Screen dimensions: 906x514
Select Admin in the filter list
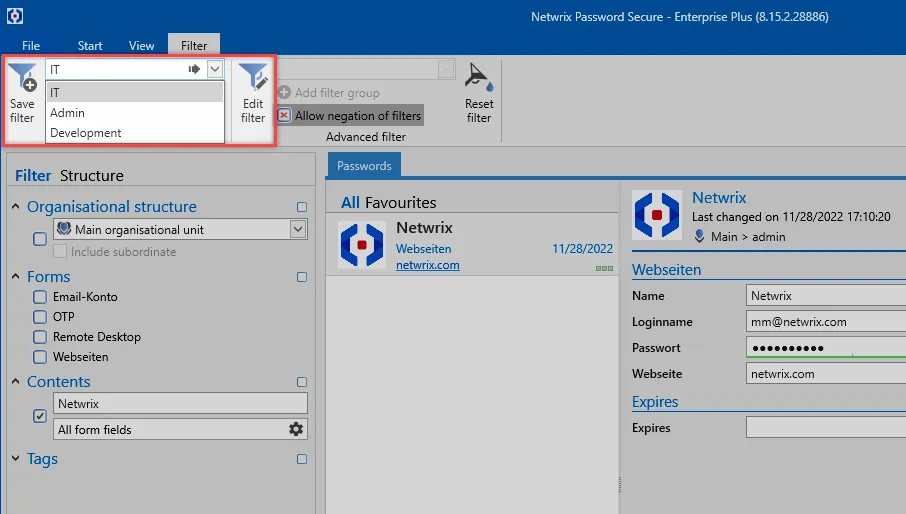tap(135, 113)
